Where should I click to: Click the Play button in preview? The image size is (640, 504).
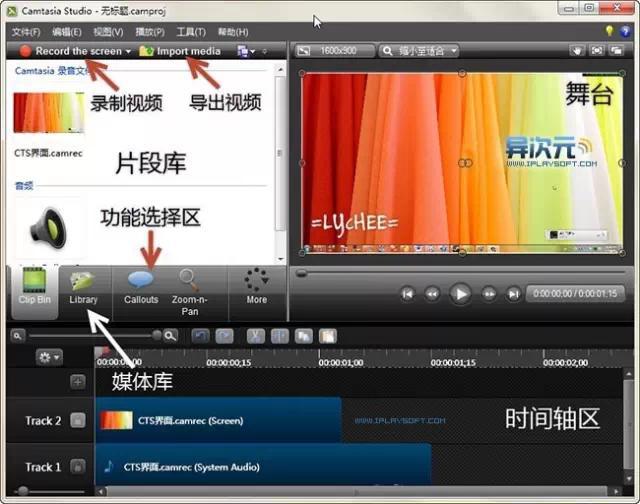coord(460,294)
